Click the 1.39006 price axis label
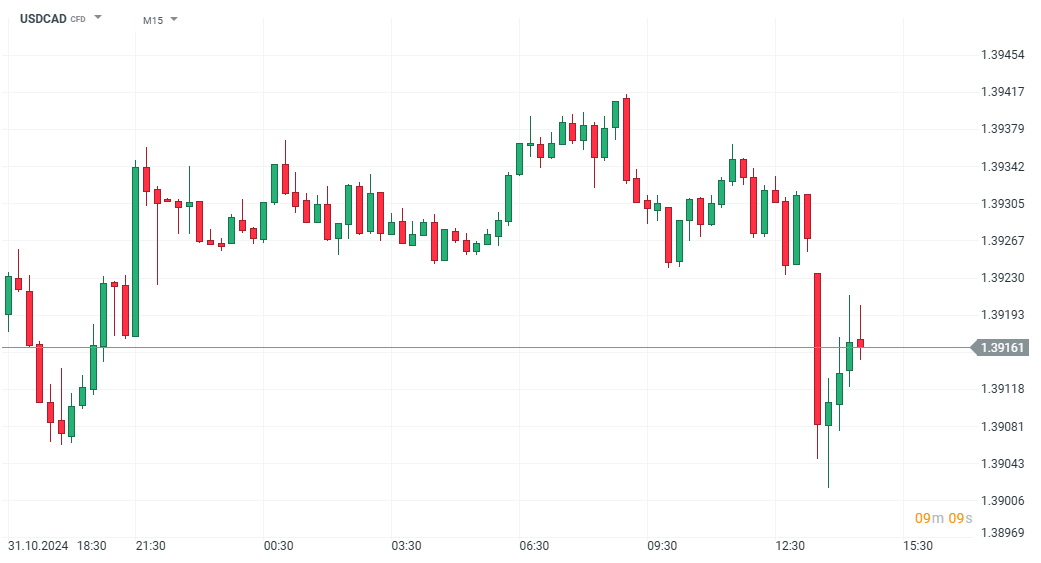 [1002, 501]
